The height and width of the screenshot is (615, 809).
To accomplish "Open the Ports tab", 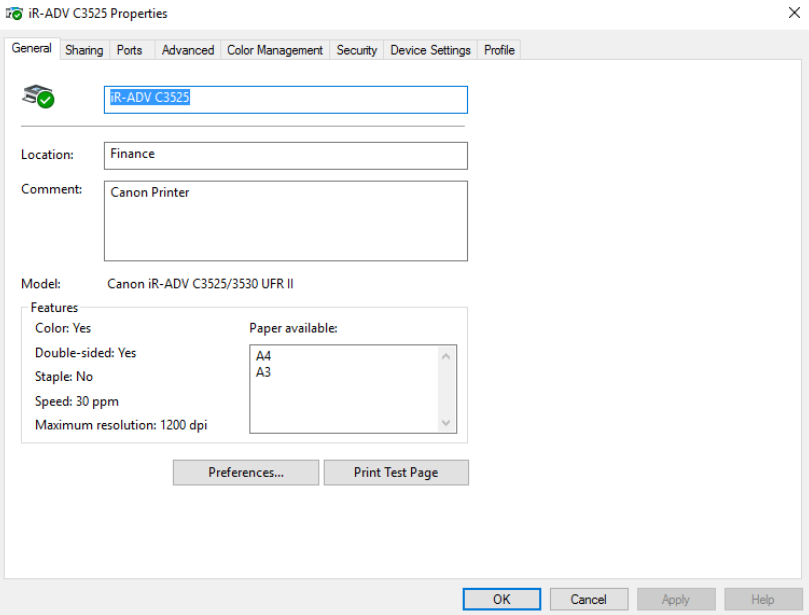I will 130,50.
